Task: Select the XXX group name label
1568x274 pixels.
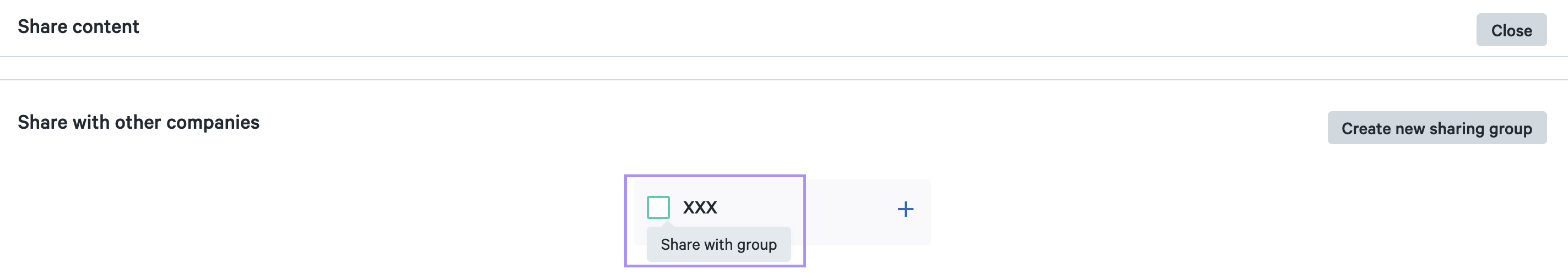Action: [x=699, y=207]
